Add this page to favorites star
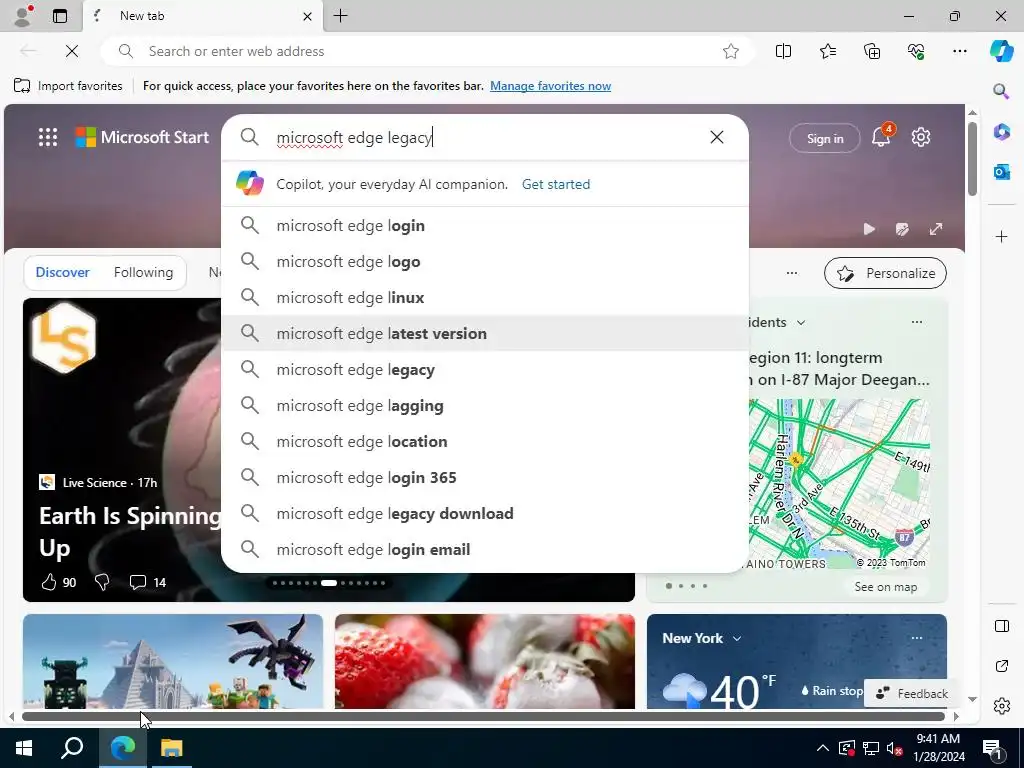Image resolution: width=1024 pixels, height=768 pixels. (x=731, y=51)
